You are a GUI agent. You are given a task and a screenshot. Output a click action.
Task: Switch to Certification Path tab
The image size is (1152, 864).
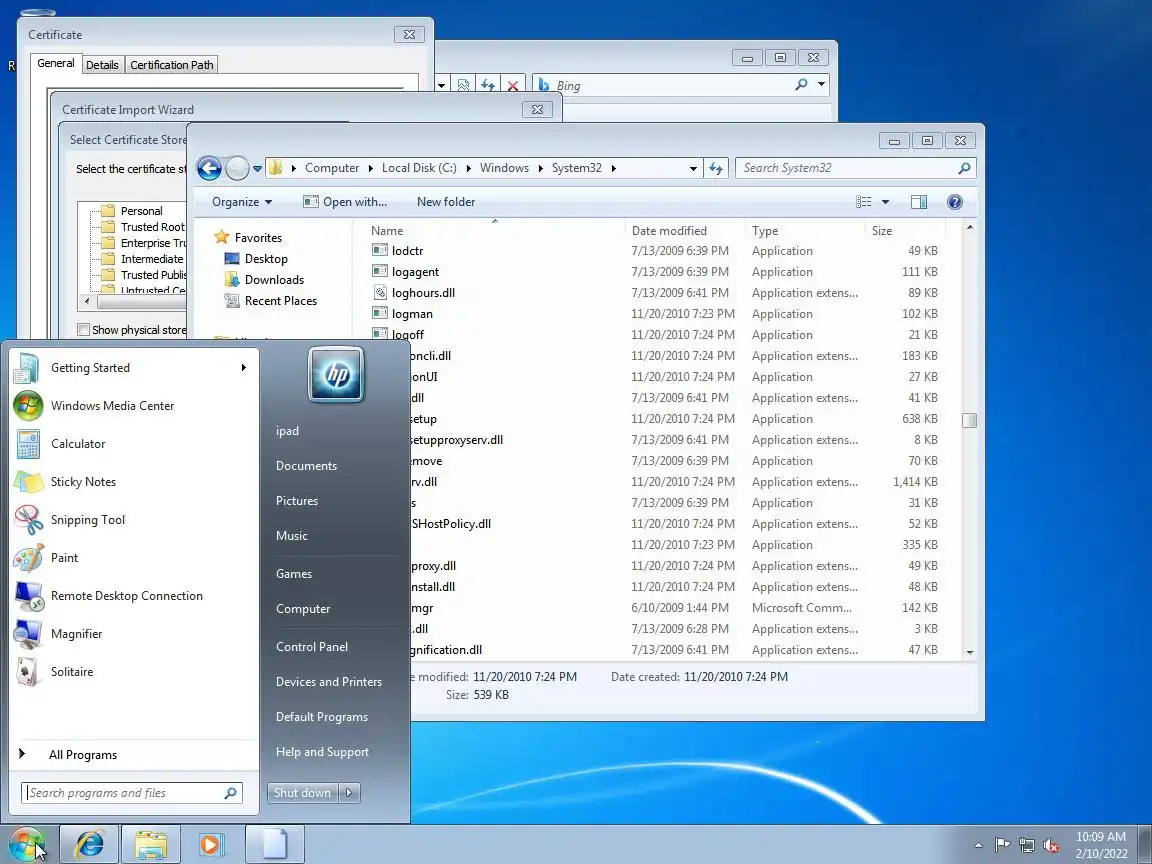(x=172, y=65)
